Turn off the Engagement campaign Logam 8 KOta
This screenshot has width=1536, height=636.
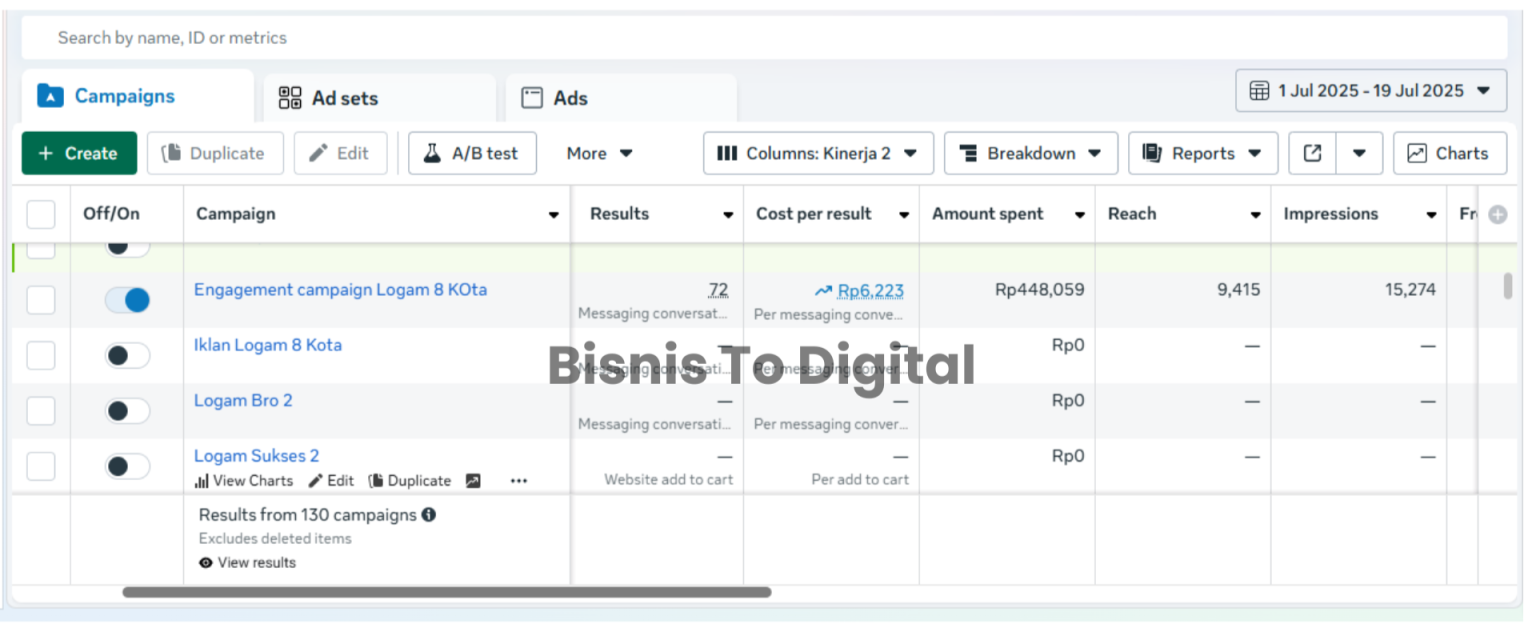(127, 299)
